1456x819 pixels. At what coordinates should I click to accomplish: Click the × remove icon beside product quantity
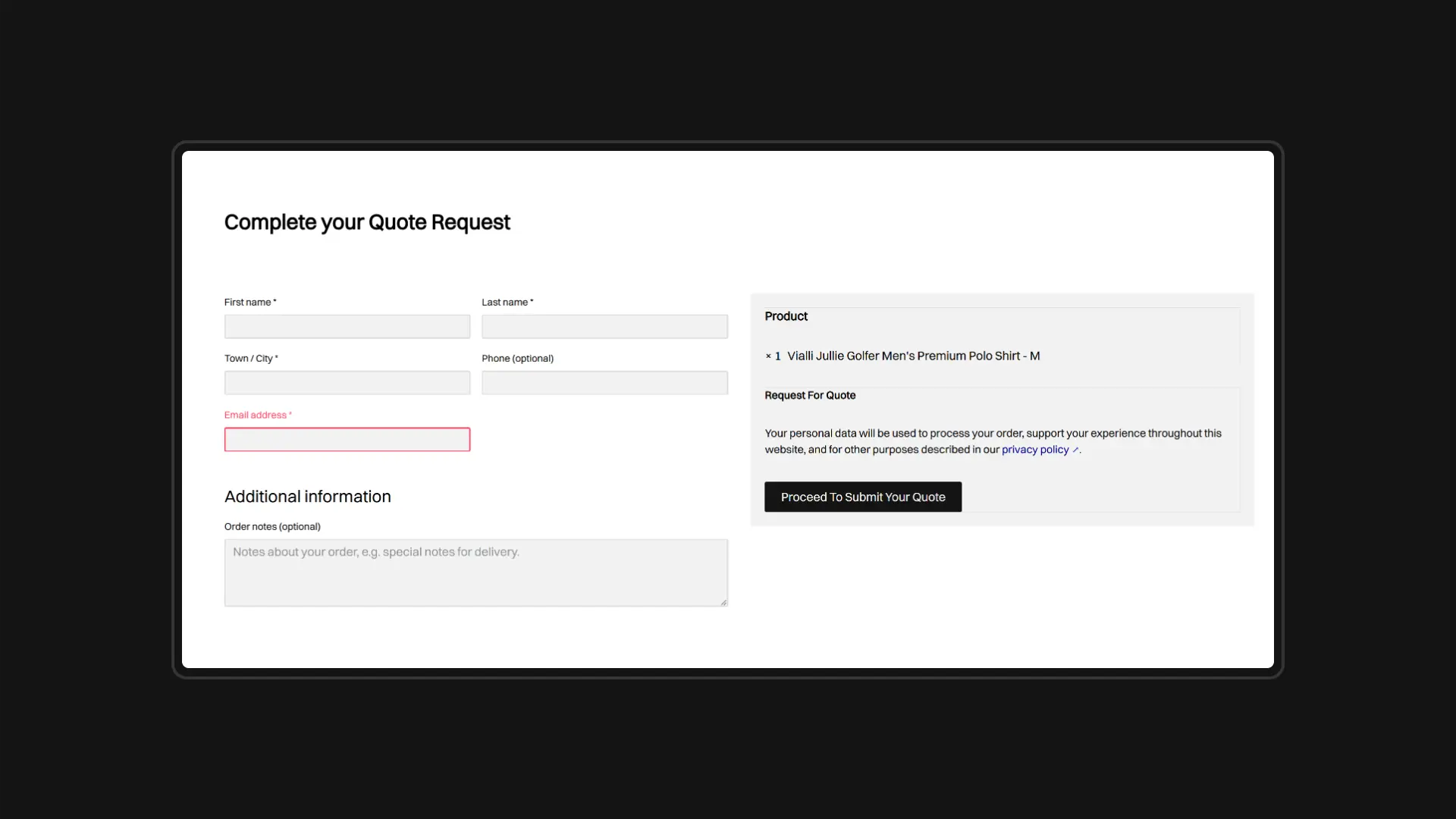coord(768,356)
